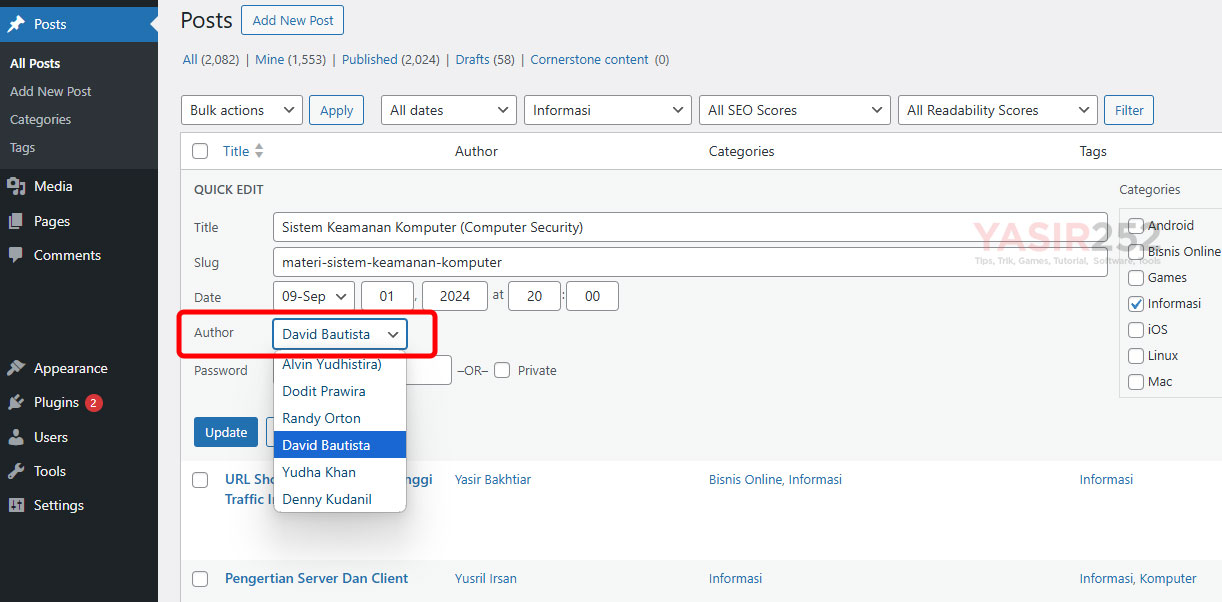The width and height of the screenshot is (1222, 602).
Task: Open Tools using the wrench icon
Action: [x=16, y=471]
